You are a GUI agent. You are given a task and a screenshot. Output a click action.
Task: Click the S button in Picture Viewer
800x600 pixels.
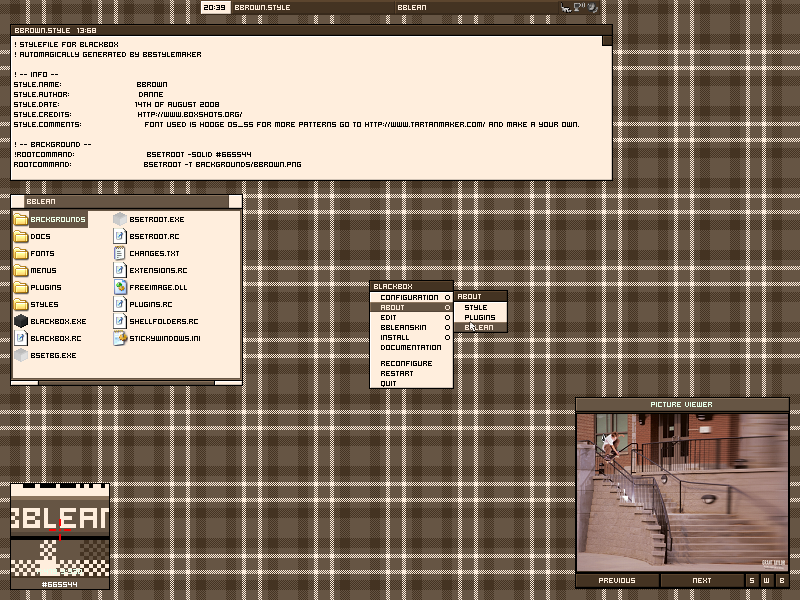(752, 581)
